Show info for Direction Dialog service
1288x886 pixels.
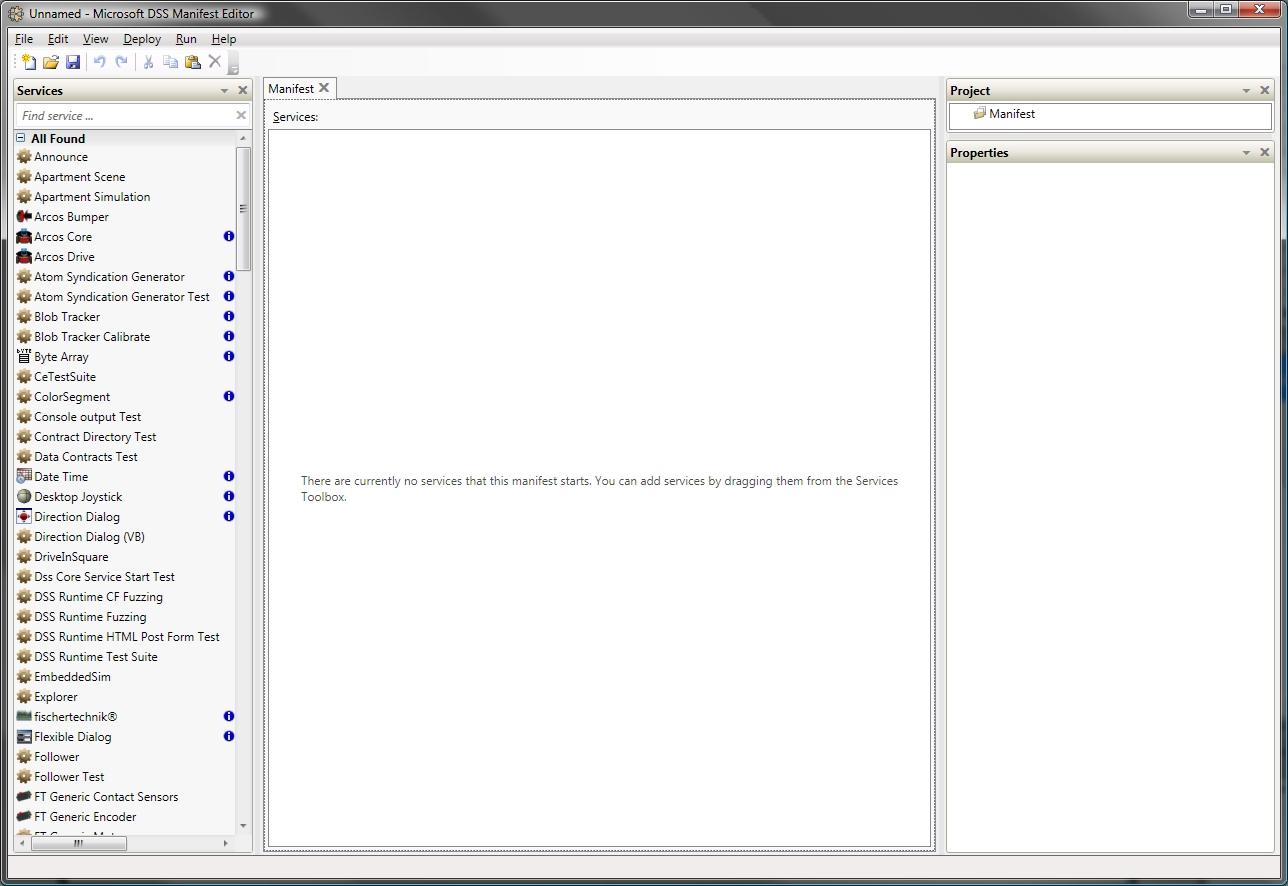pos(229,517)
